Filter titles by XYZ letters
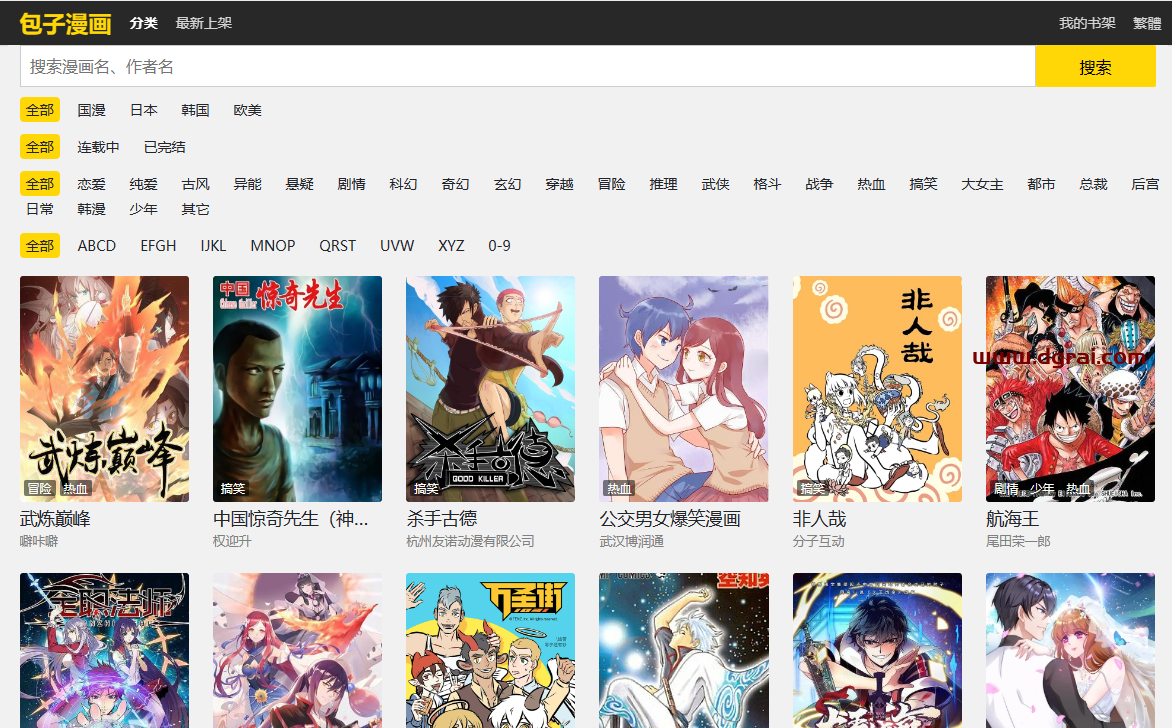 [x=451, y=246]
